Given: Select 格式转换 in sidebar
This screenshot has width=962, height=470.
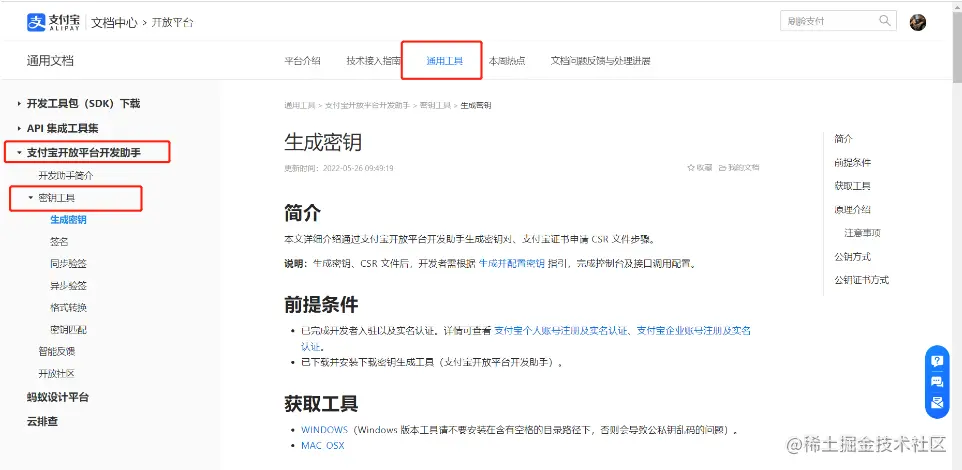Looking at the screenshot, I should (x=68, y=307).
